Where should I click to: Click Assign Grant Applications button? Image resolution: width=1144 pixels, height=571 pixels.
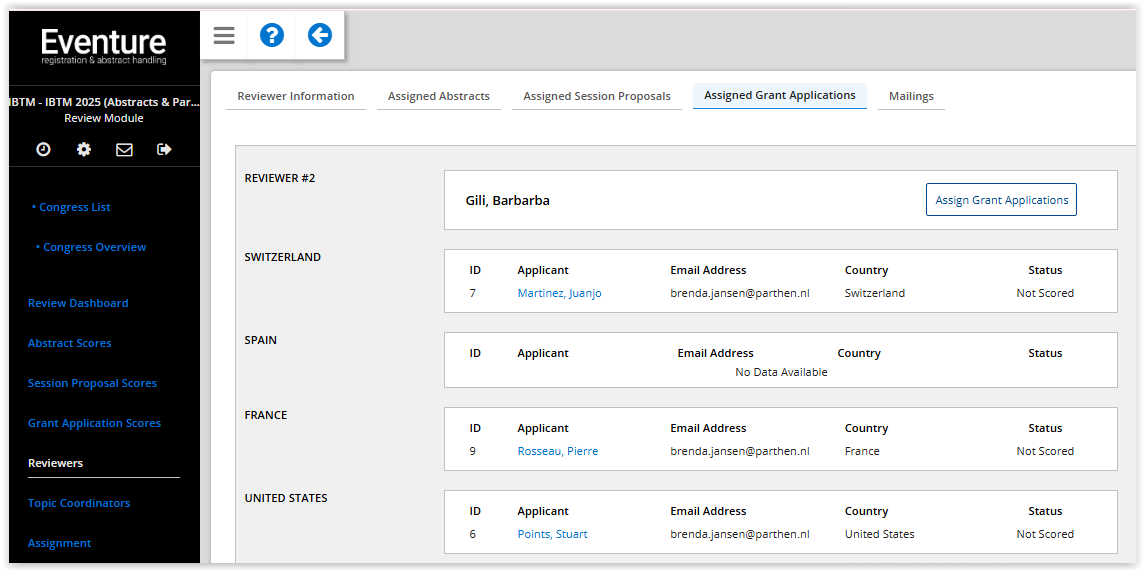(x=1001, y=200)
